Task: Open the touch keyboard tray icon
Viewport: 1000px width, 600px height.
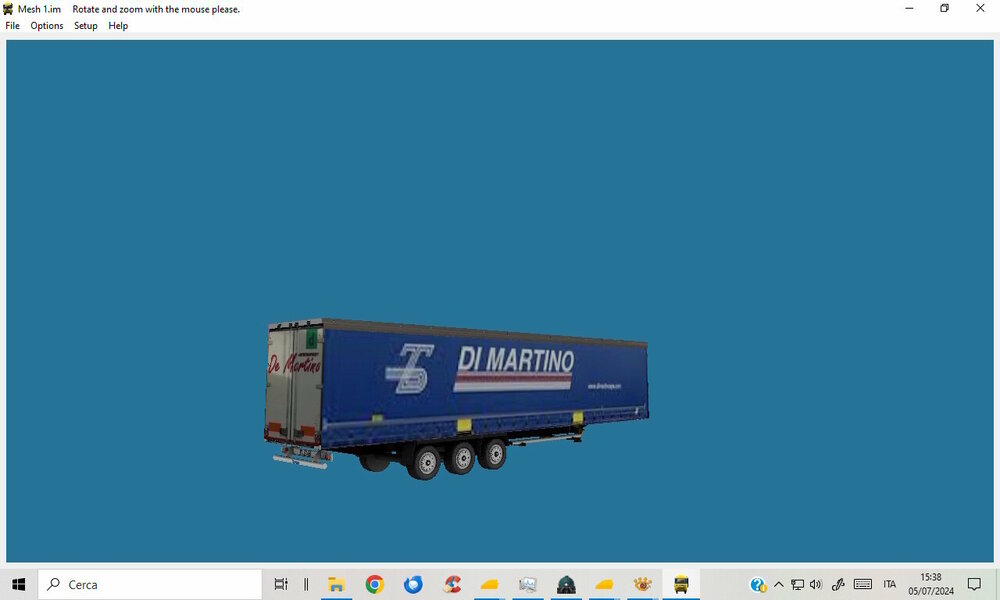Action: click(x=863, y=584)
